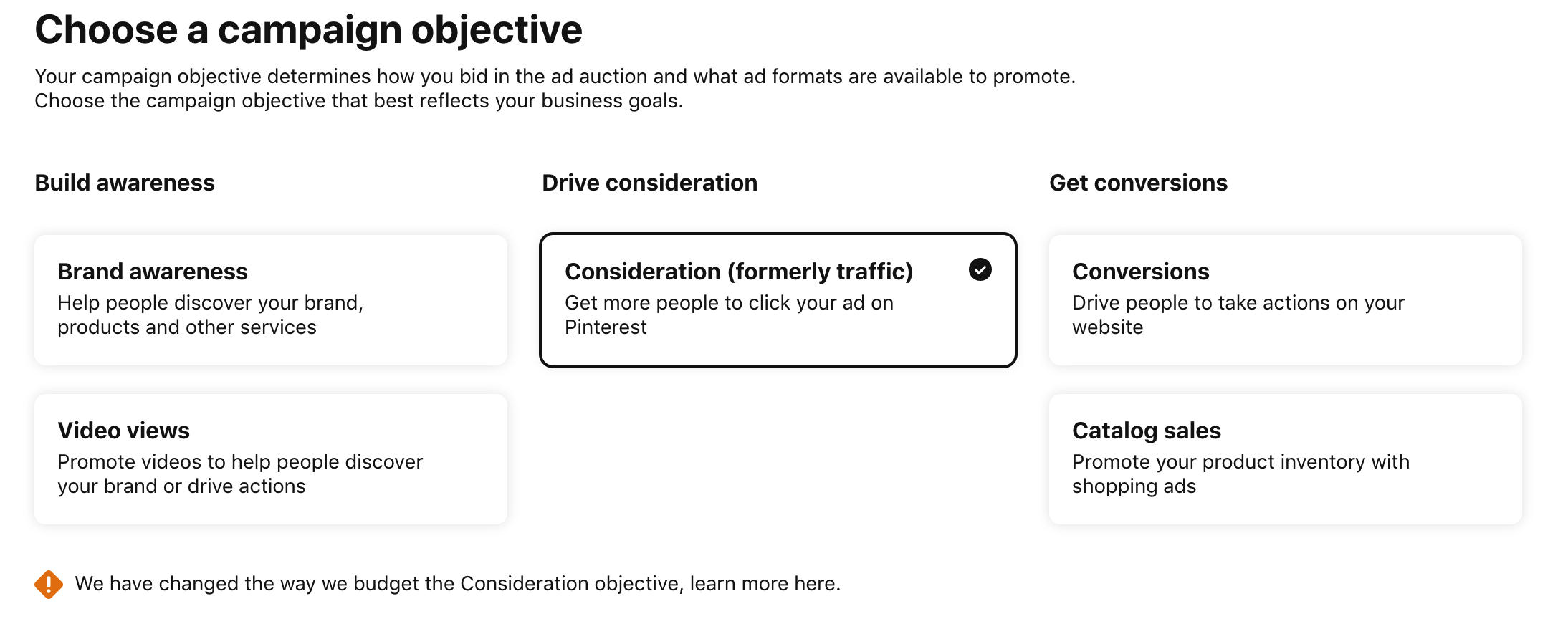Click the Build awareness column header

pos(124,183)
